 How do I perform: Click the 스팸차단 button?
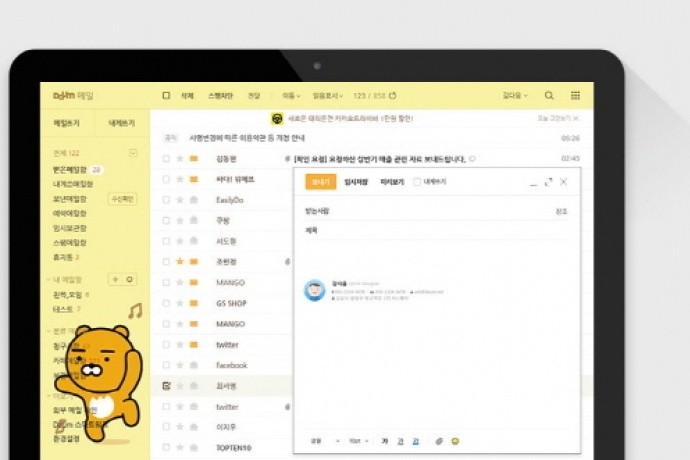(220, 96)
